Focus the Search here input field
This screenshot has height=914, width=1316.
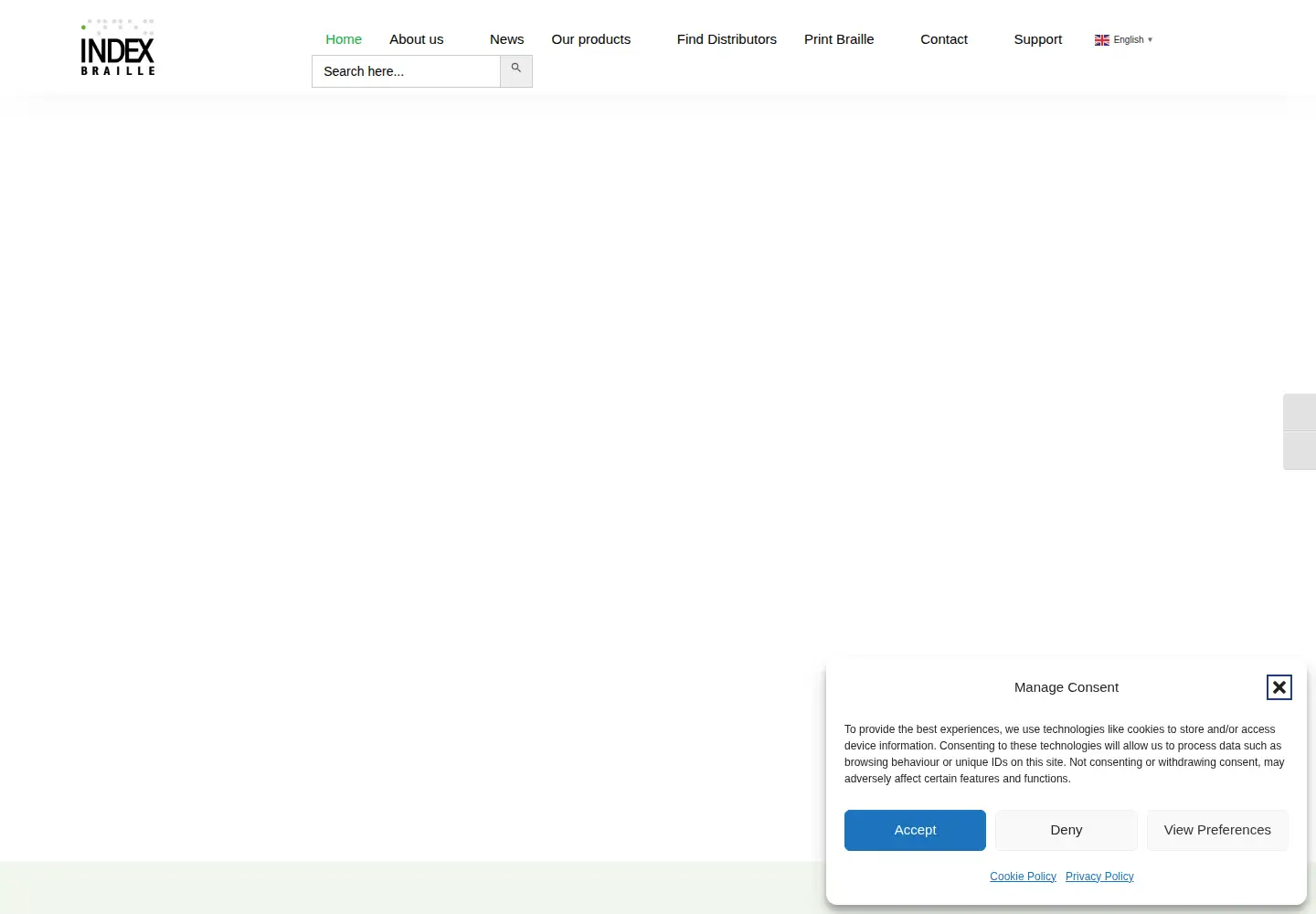tap(407, 71)
